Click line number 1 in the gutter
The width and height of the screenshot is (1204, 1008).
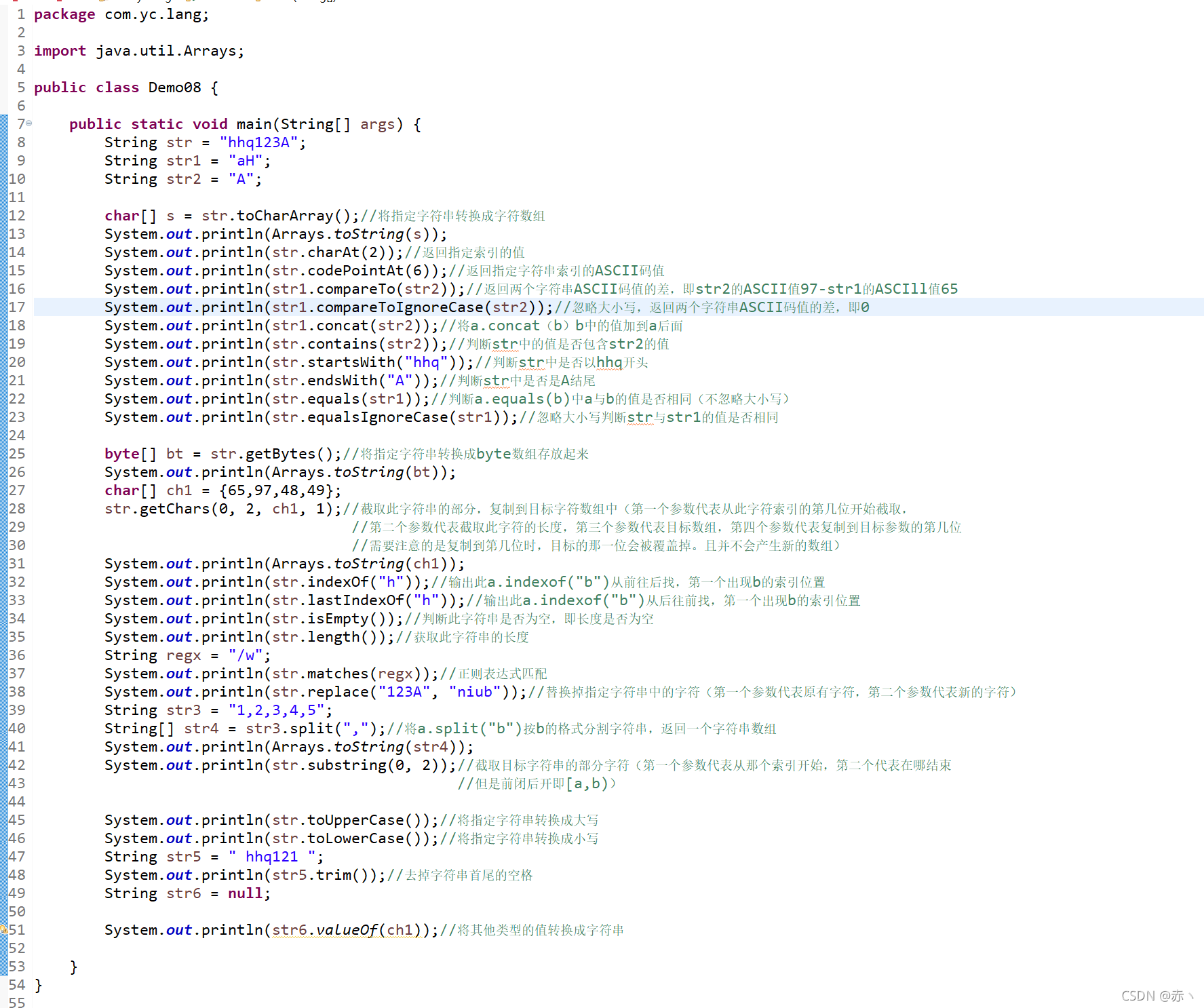pyautogui.click(x=20, y=14)
